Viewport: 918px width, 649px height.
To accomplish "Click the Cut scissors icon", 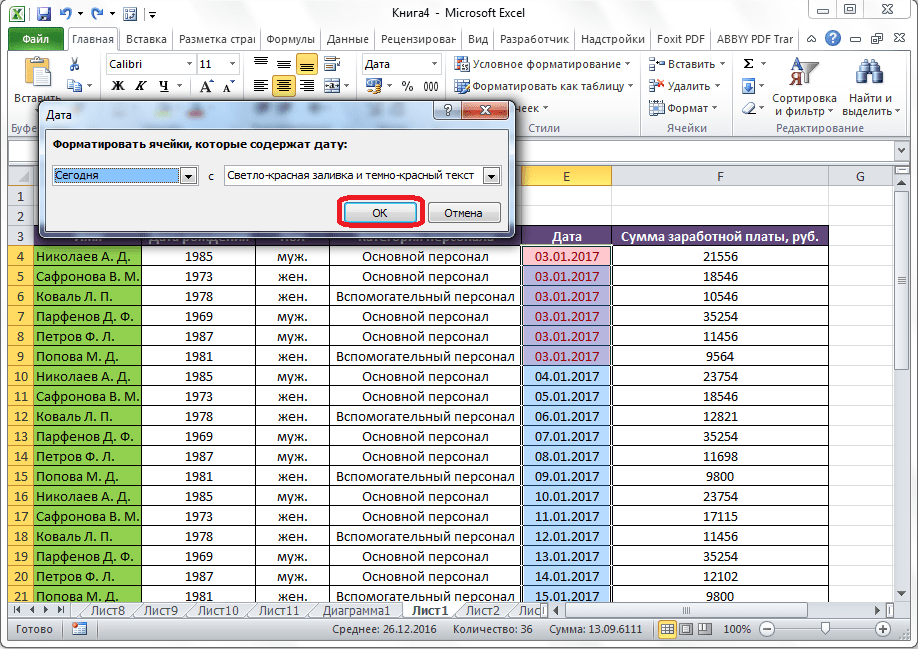I will pyautogui.click(x=74, y=64).
